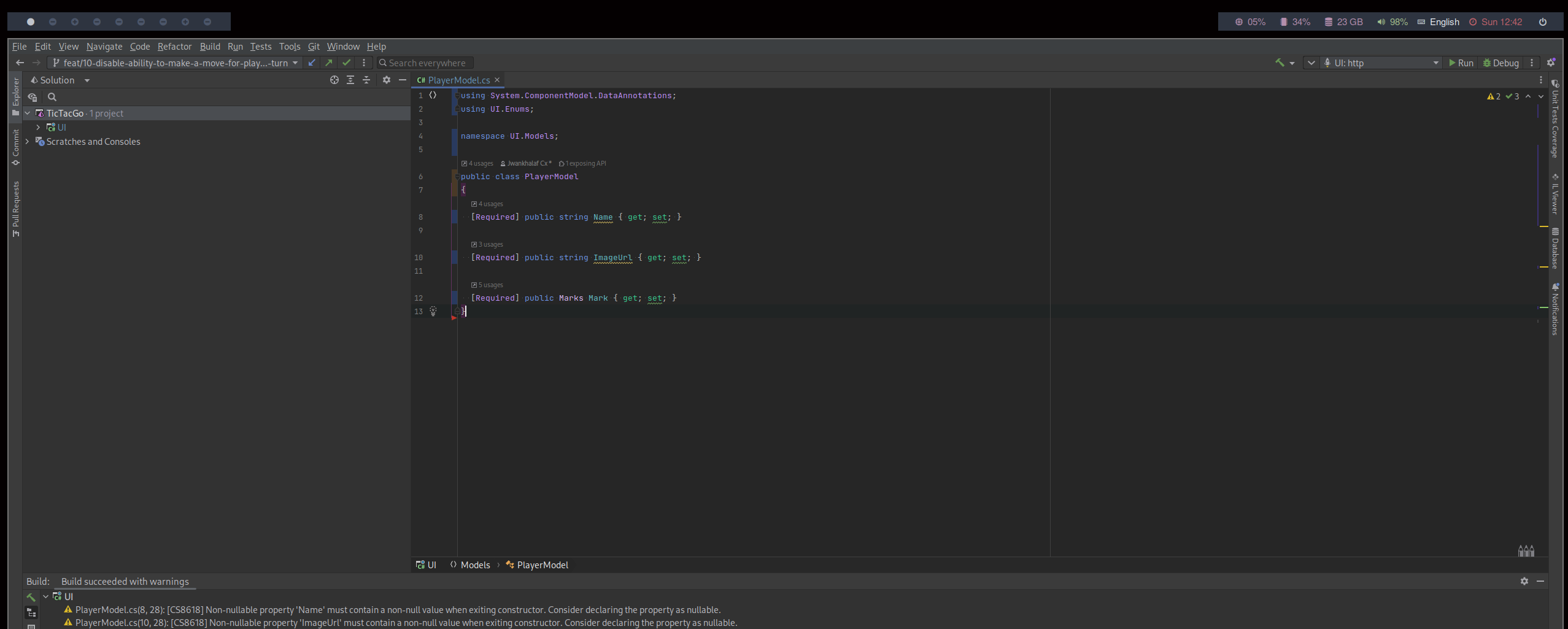Click the lightbulb quick-fix icon on line 13
The image size is (1568, 629).
tap(433, 311)
